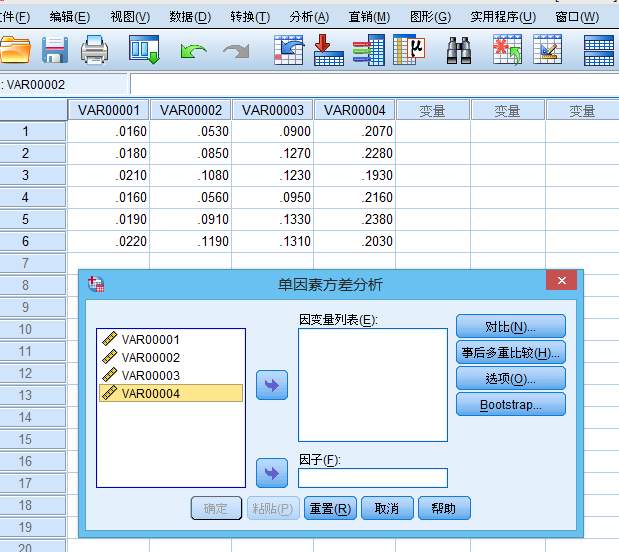Image resolution: width=619 pixels, height=552 pixels.
Task: Click the 因子(F) input field
Action: 373,478
